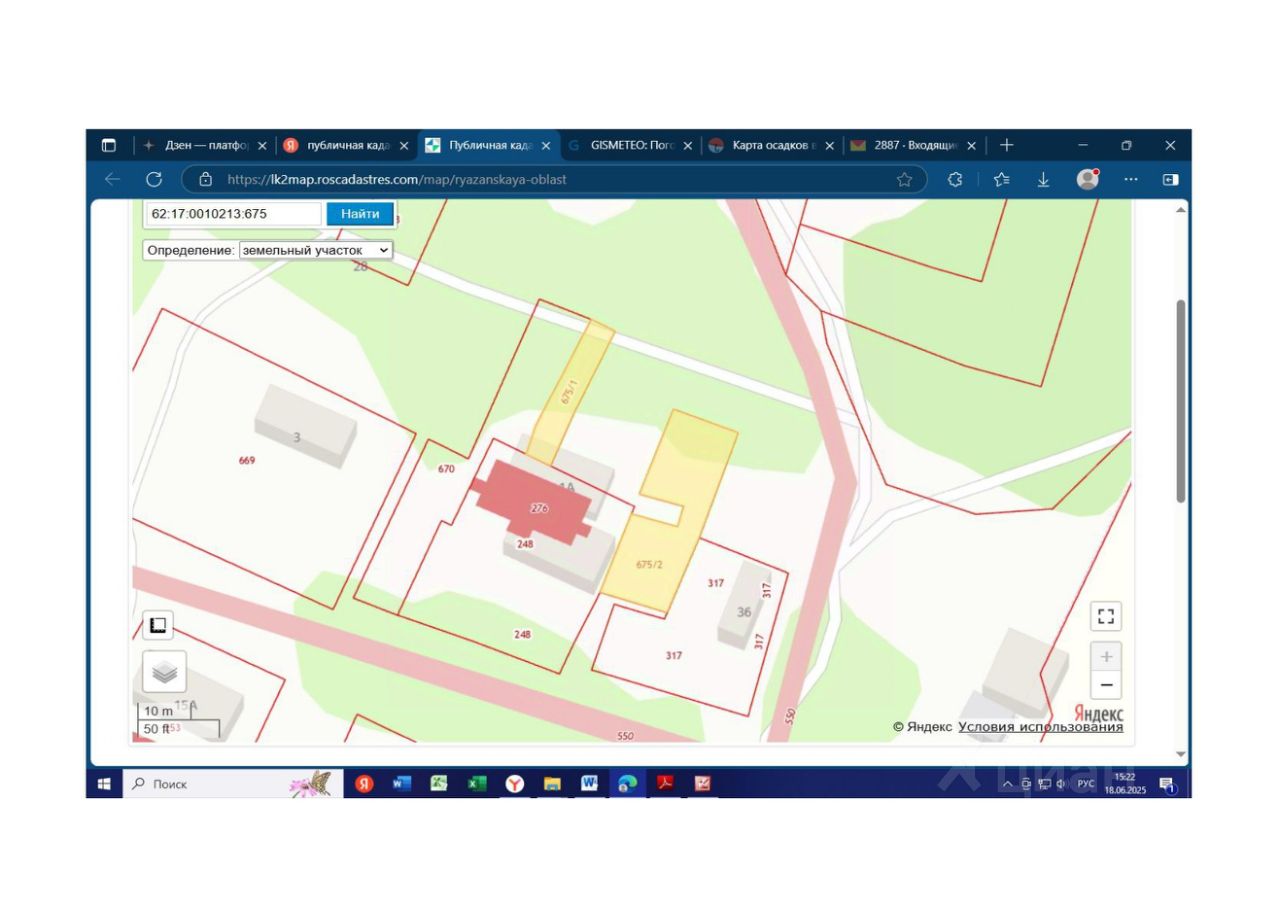
Task: Show hidden system tray icons
Action: 1007,784
